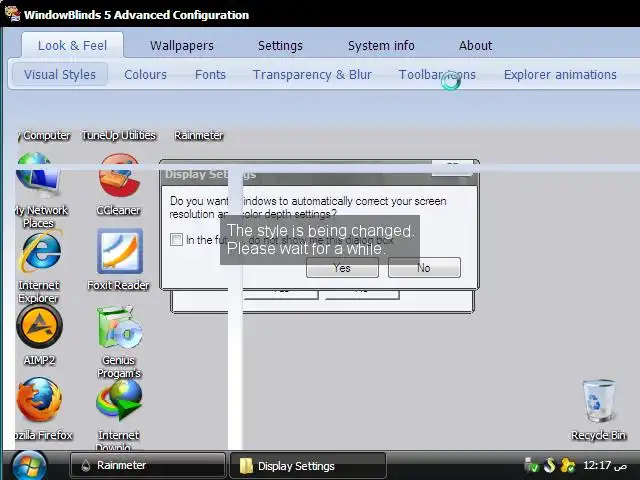Screen dimensions: 640x480
Task: Click the Windows Start orb
Action: [x=29, y=465]
